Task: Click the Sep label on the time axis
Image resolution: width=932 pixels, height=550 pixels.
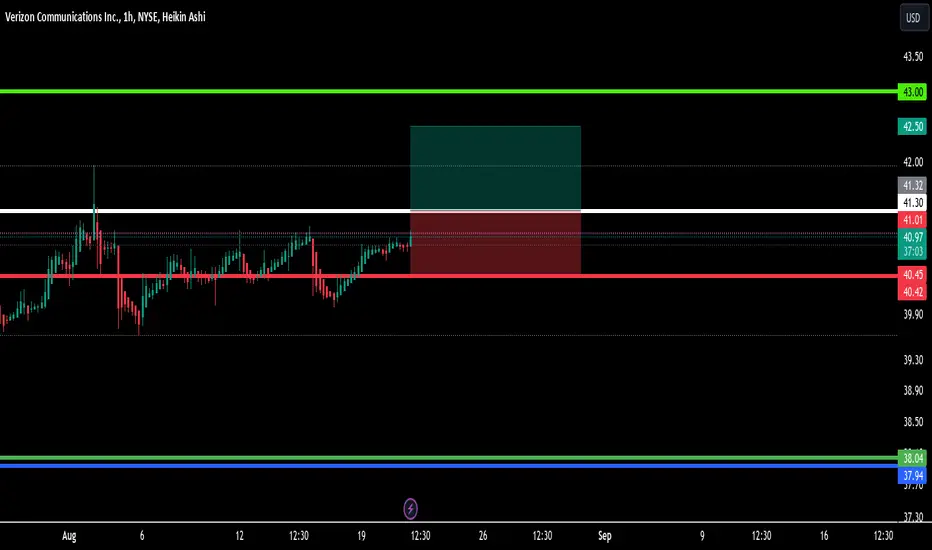Action: (x=604, y=536)
